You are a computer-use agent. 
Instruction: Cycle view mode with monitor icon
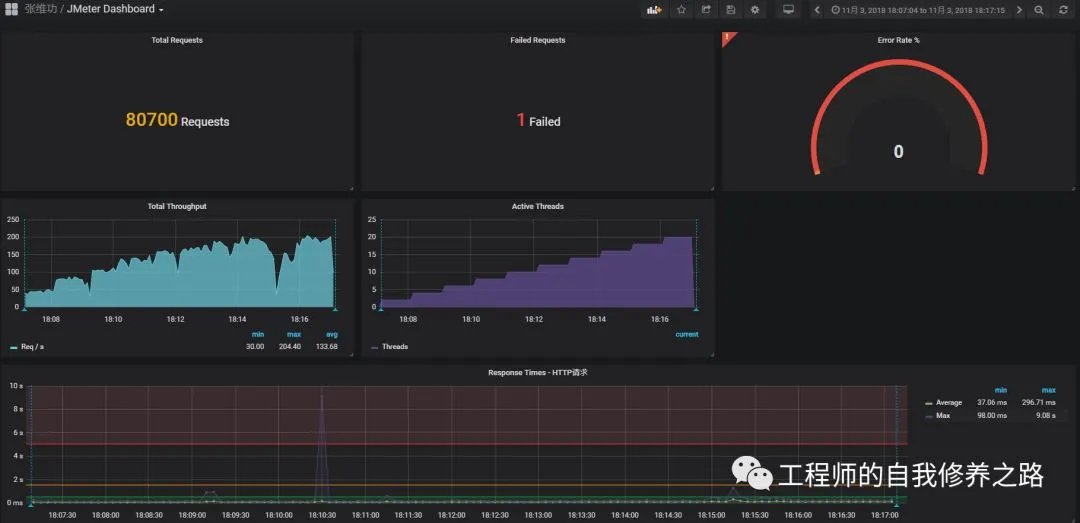[x=789, y=10]
